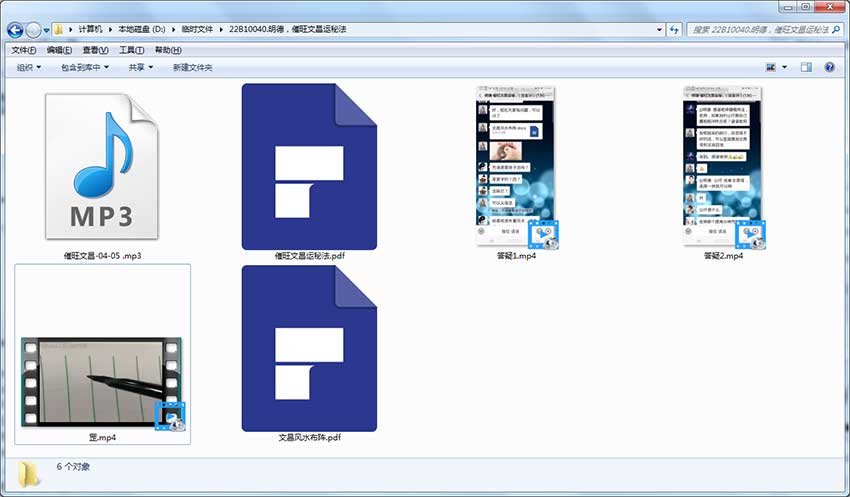Click 22B10040 folder name in address path

pyautogui.click(x=287, y=29)
